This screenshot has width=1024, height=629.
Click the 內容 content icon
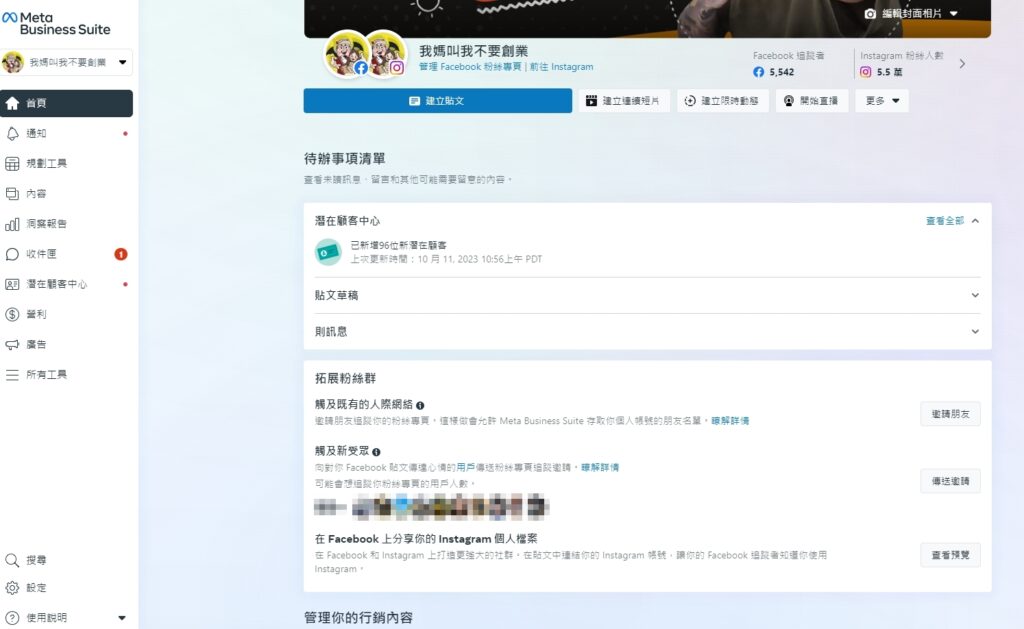pos(12,193)
